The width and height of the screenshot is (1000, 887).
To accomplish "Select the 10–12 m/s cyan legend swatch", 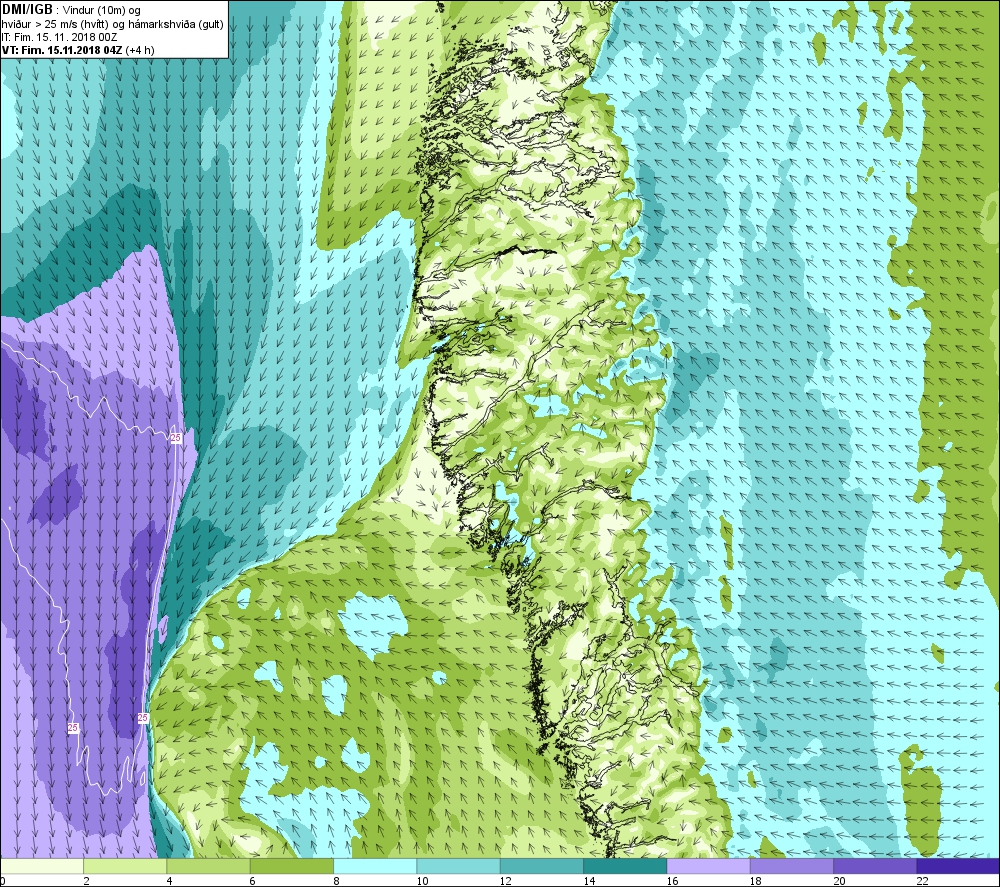I will (x=459, y=866).
